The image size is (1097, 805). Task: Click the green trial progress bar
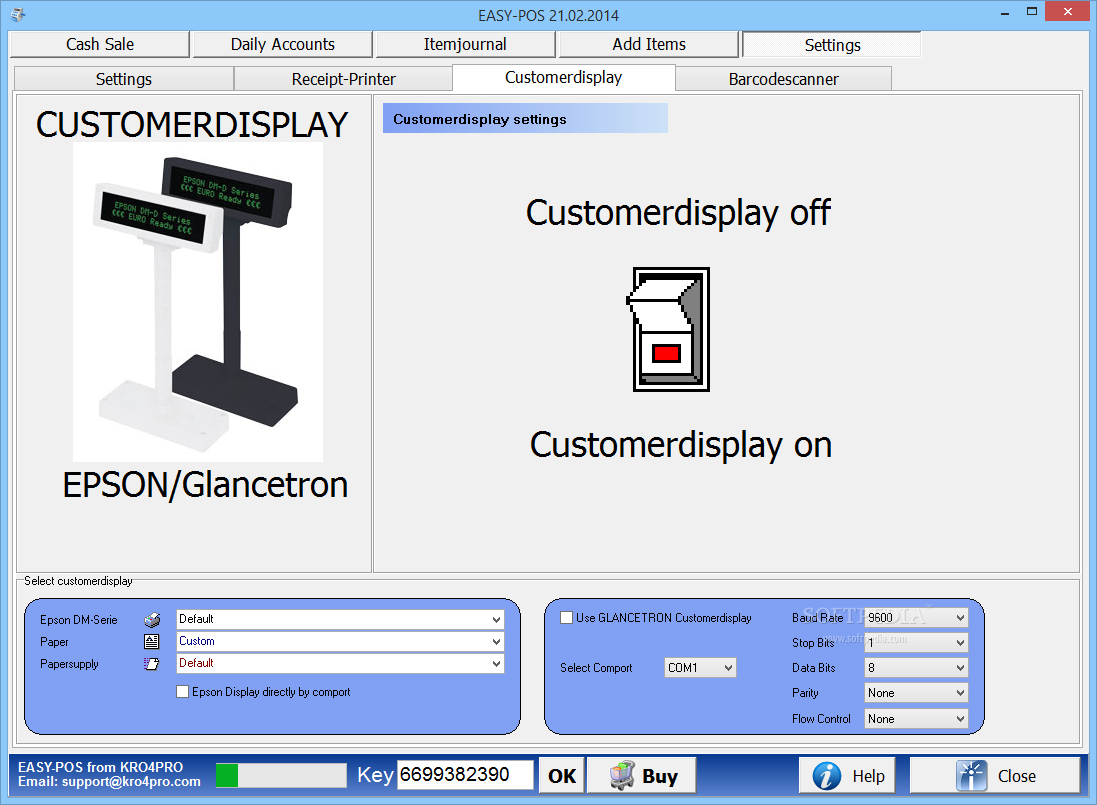click(x=281, y=775)
